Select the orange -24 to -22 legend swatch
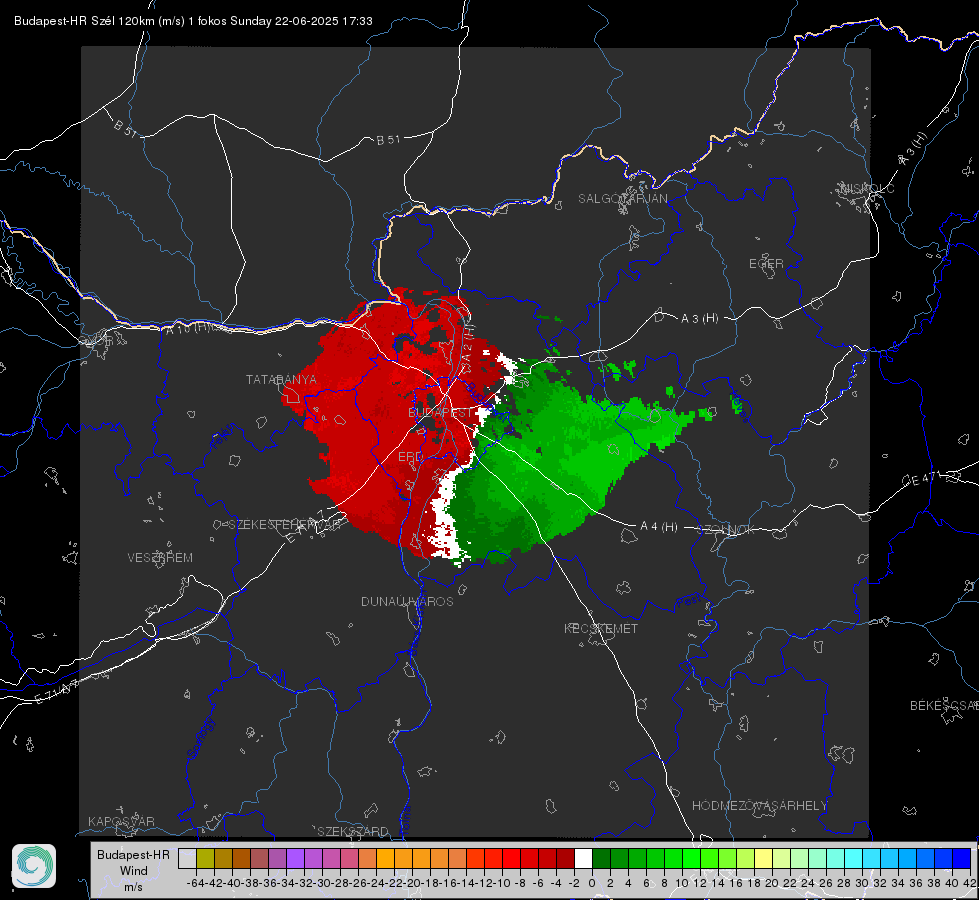Image resolution: width=979 pixels, height=900 pixels. click(x=385, y=858)
